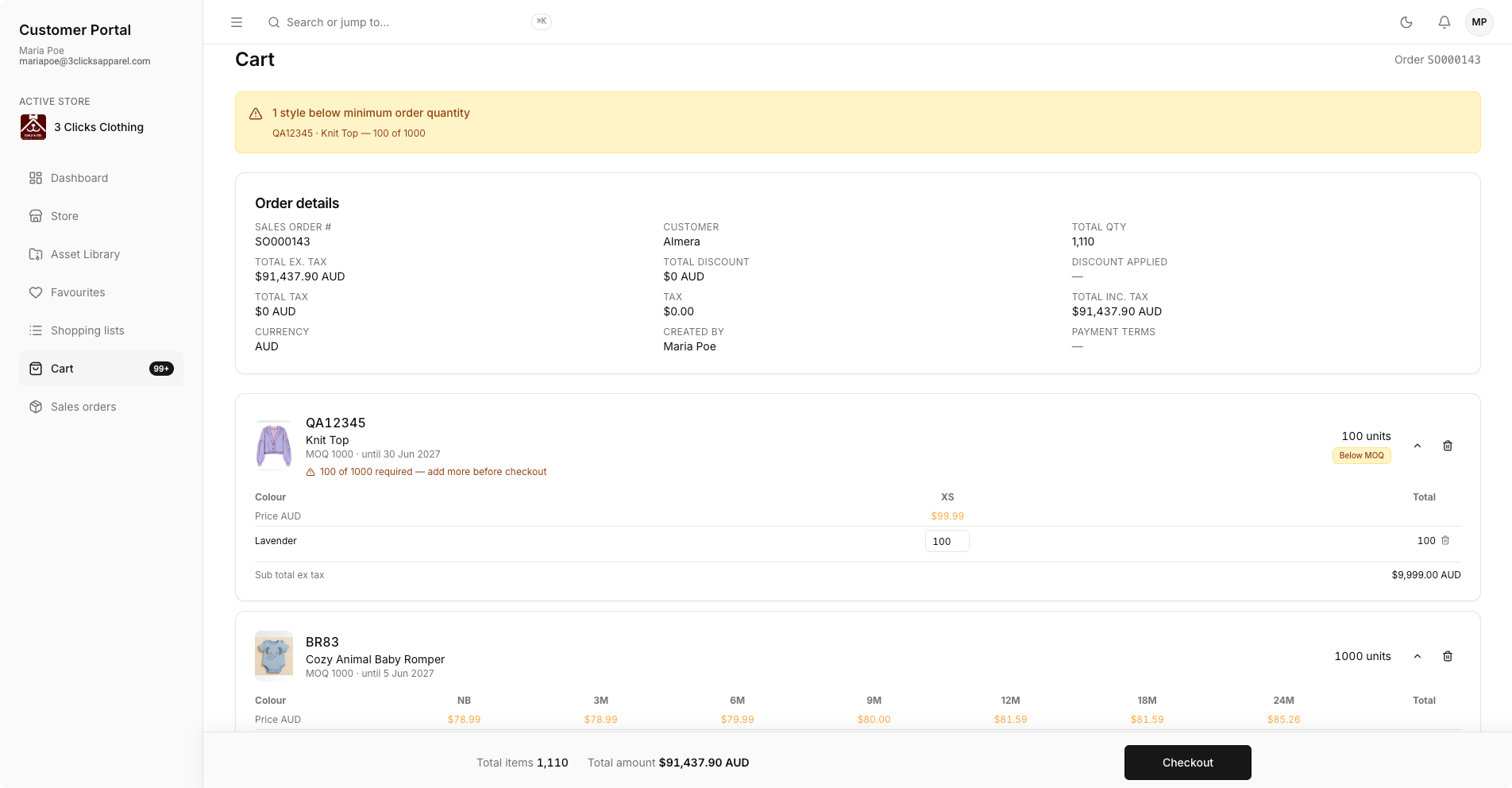The height and width of the screenshot is (788, 1512).
Task: Click the BR83 style code
Action: [x=322, y=642]
